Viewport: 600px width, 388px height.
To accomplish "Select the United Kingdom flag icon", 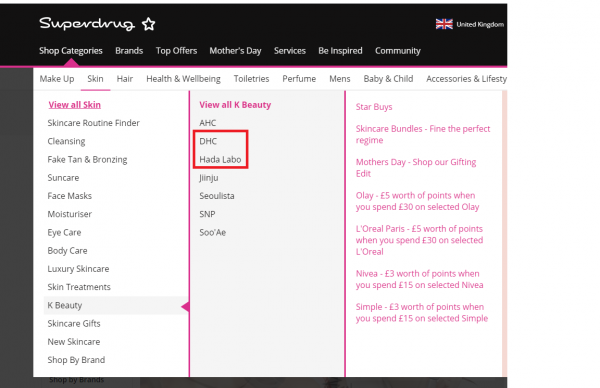I will pyautogui.click(x=444, y=24).
